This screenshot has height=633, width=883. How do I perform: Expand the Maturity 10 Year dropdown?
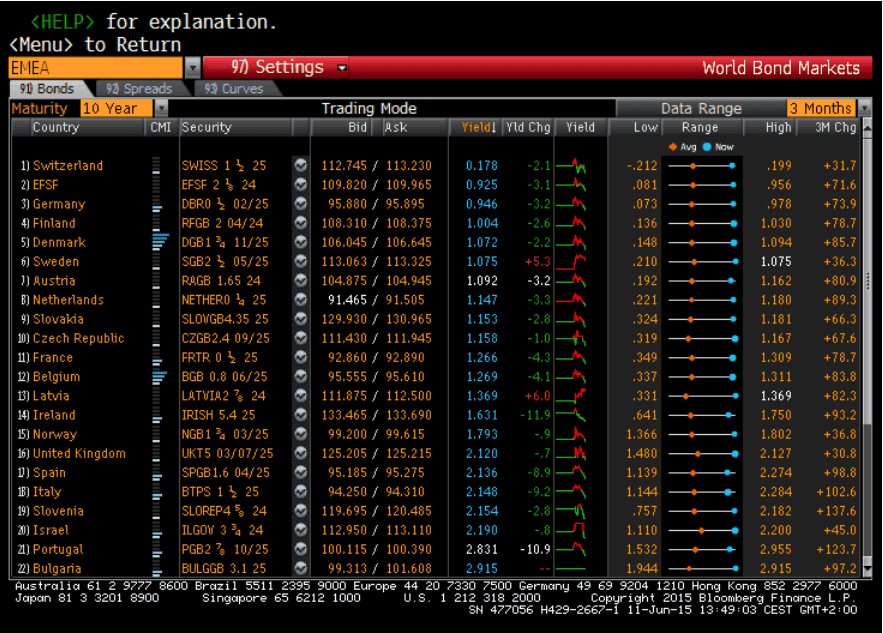click(161, 108)
